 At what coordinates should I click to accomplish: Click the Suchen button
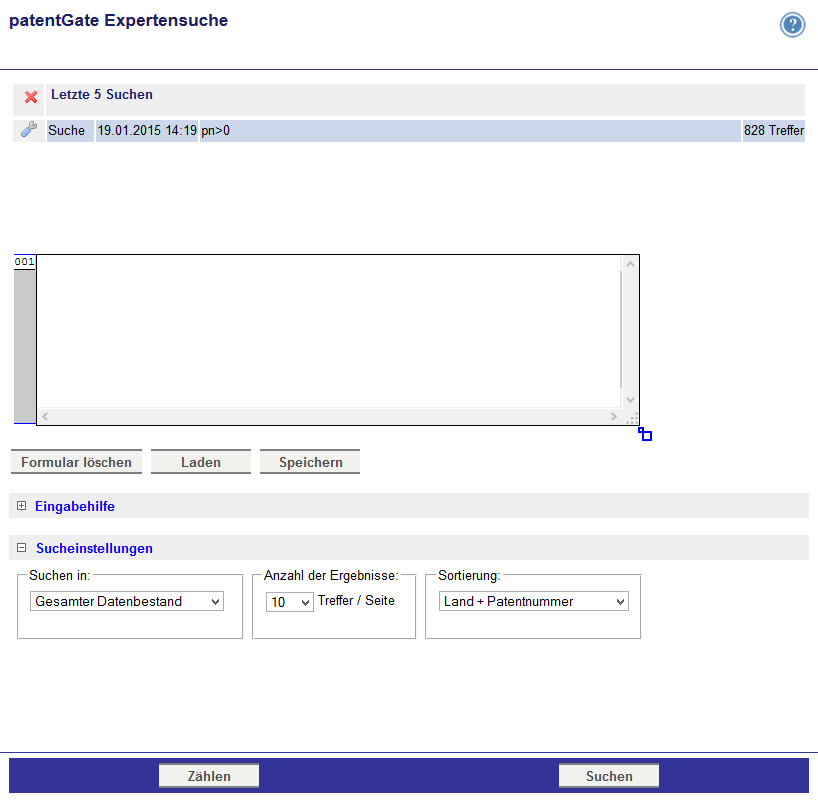(x=609, y=776)
